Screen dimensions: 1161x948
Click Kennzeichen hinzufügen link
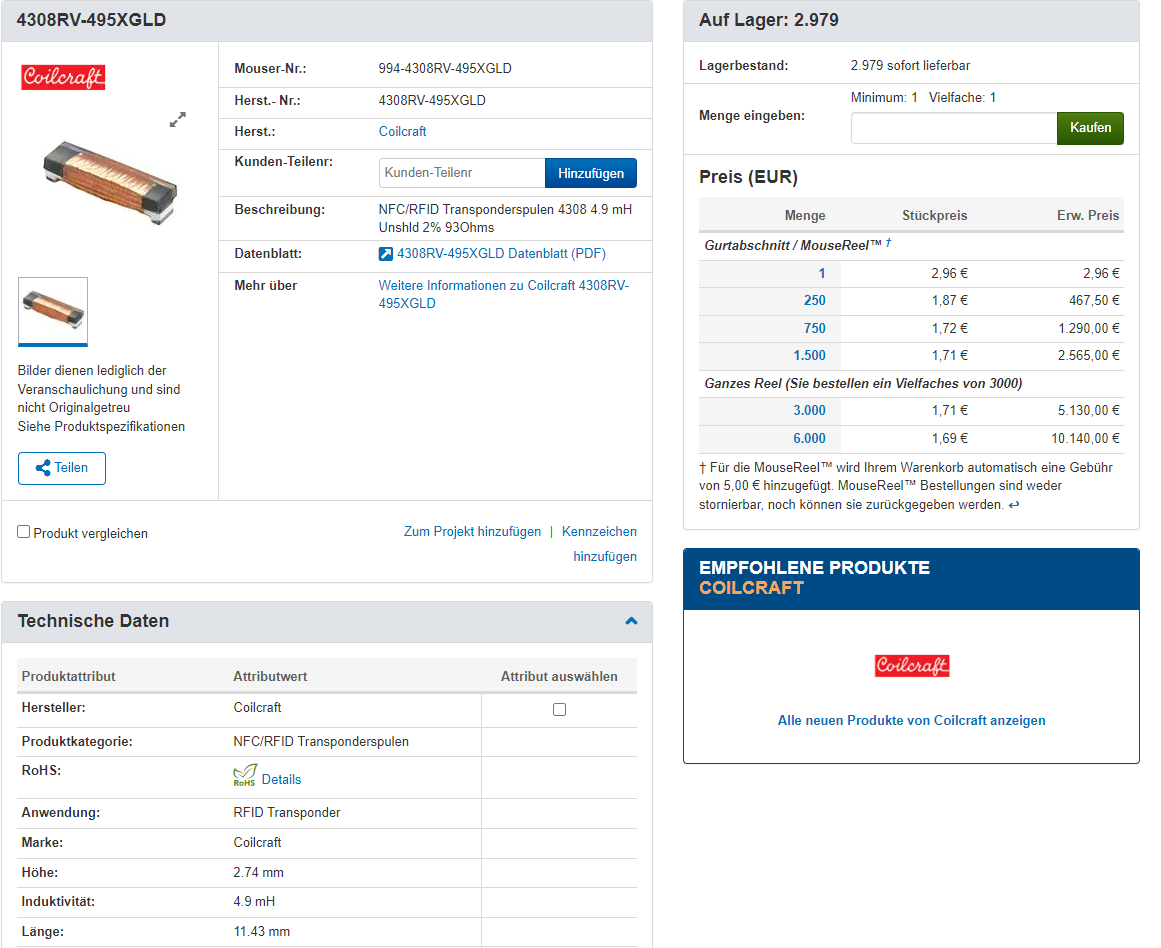click(600, 544)
